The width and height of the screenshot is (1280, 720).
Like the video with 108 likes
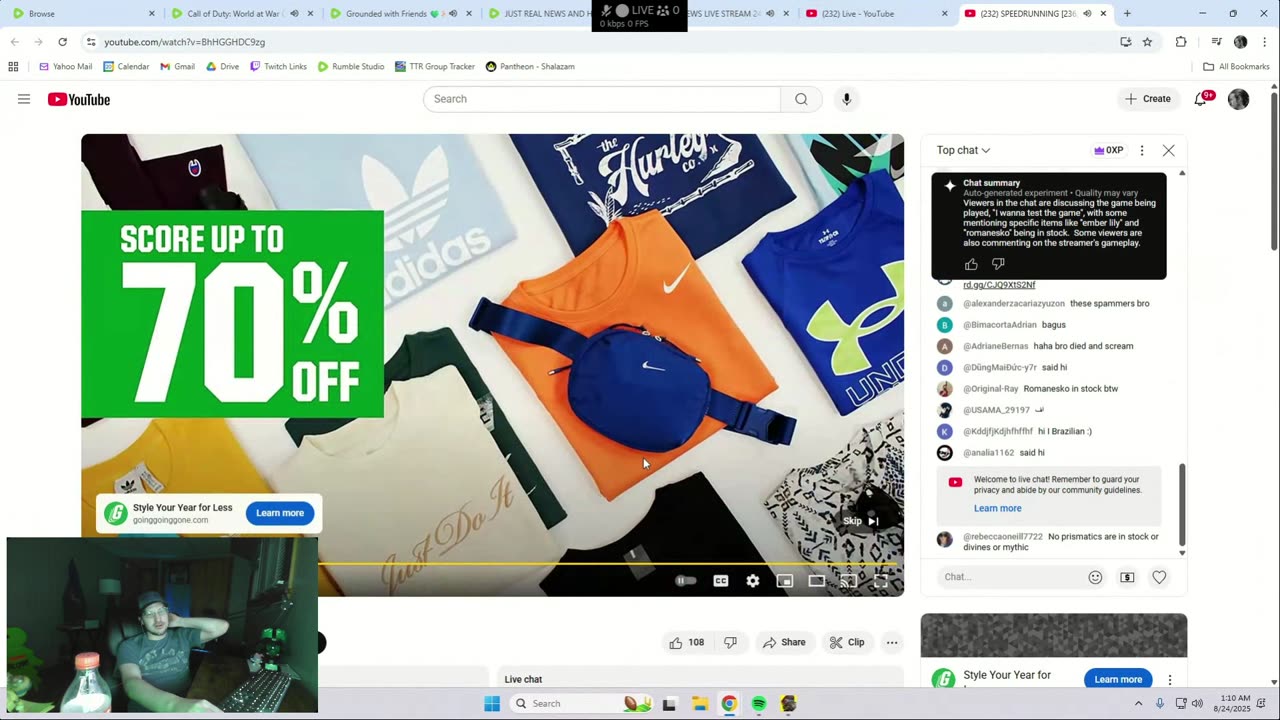click(687, 642)
